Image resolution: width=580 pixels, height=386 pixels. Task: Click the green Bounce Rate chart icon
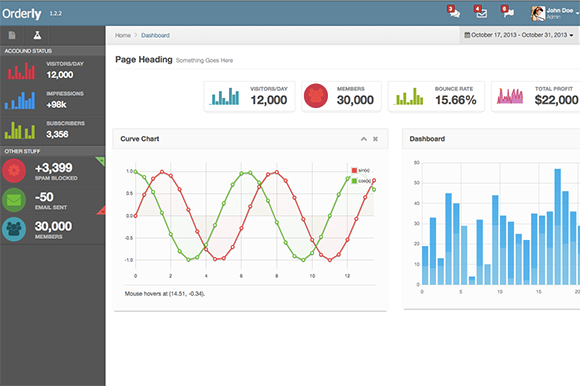(x=408, y=96)
